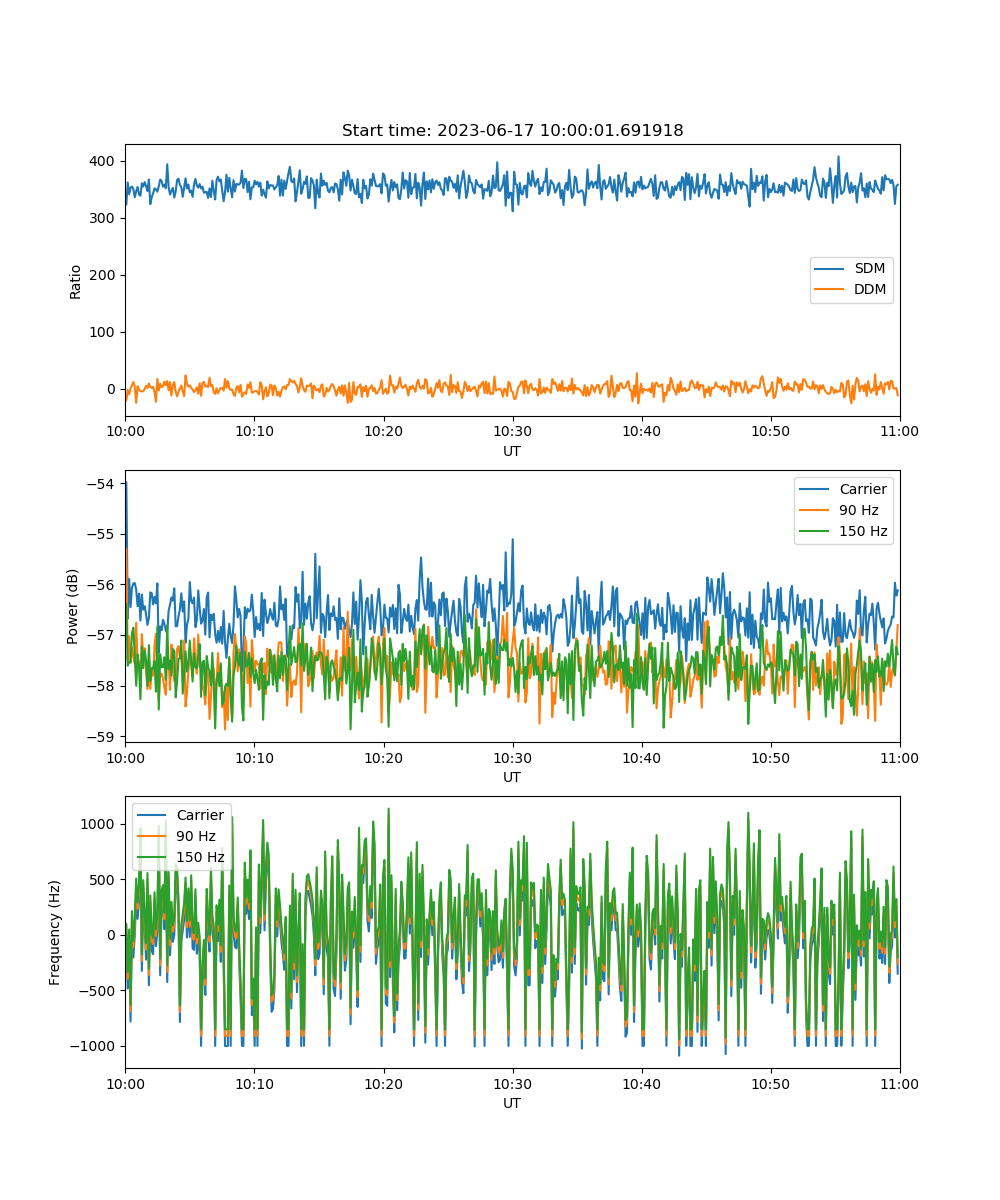Viewport: 1000px width, 1200px height.
Task: Click the 150 Hz label in frequency plot legend
Action: (x=200, y=857)
